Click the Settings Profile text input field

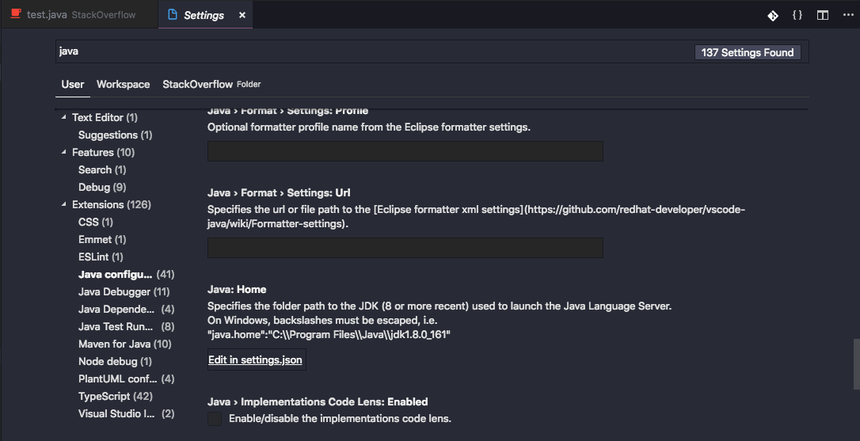(x=405, y=151)
